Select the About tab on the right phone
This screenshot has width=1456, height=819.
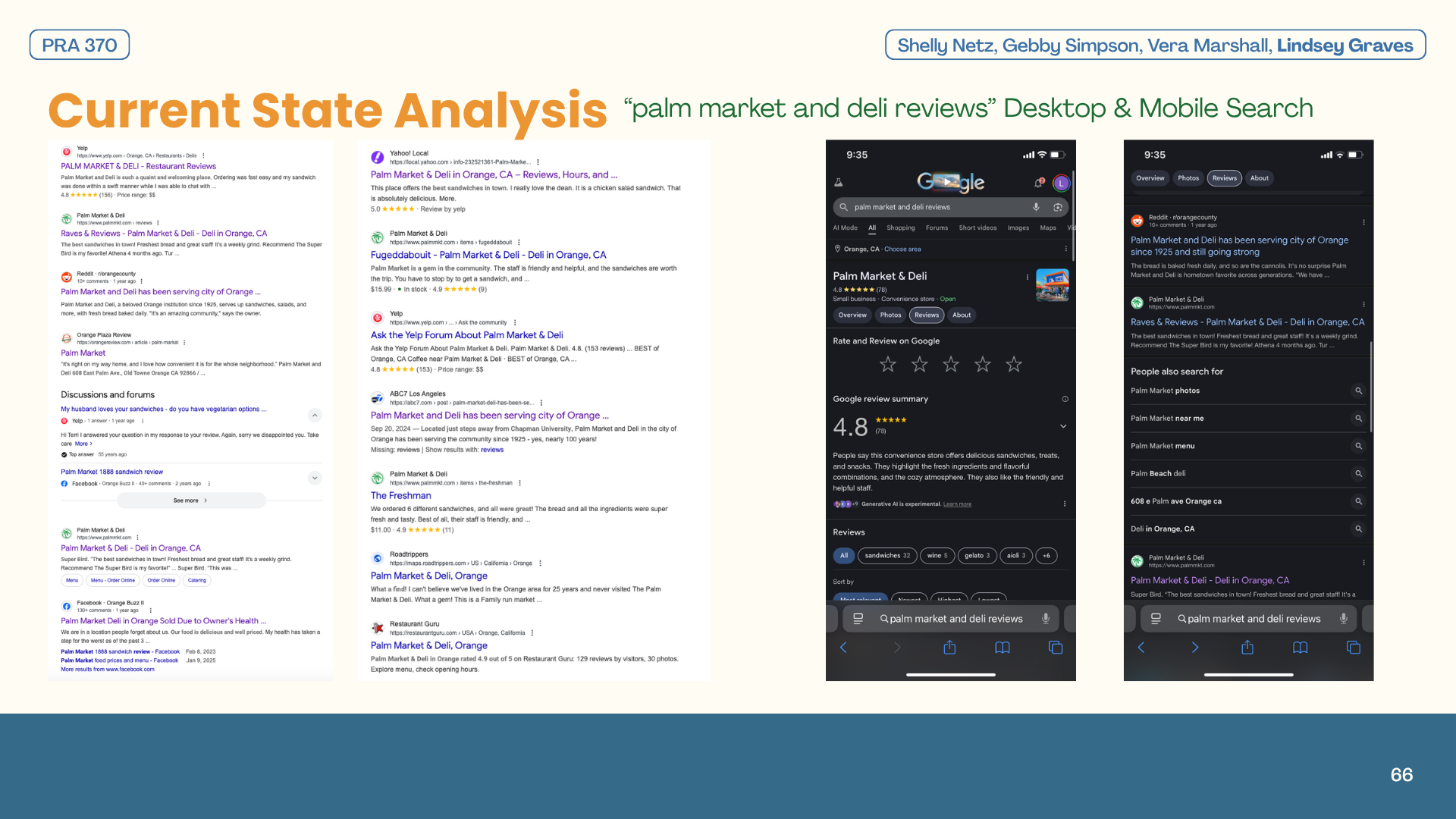tap(1260, 178)
